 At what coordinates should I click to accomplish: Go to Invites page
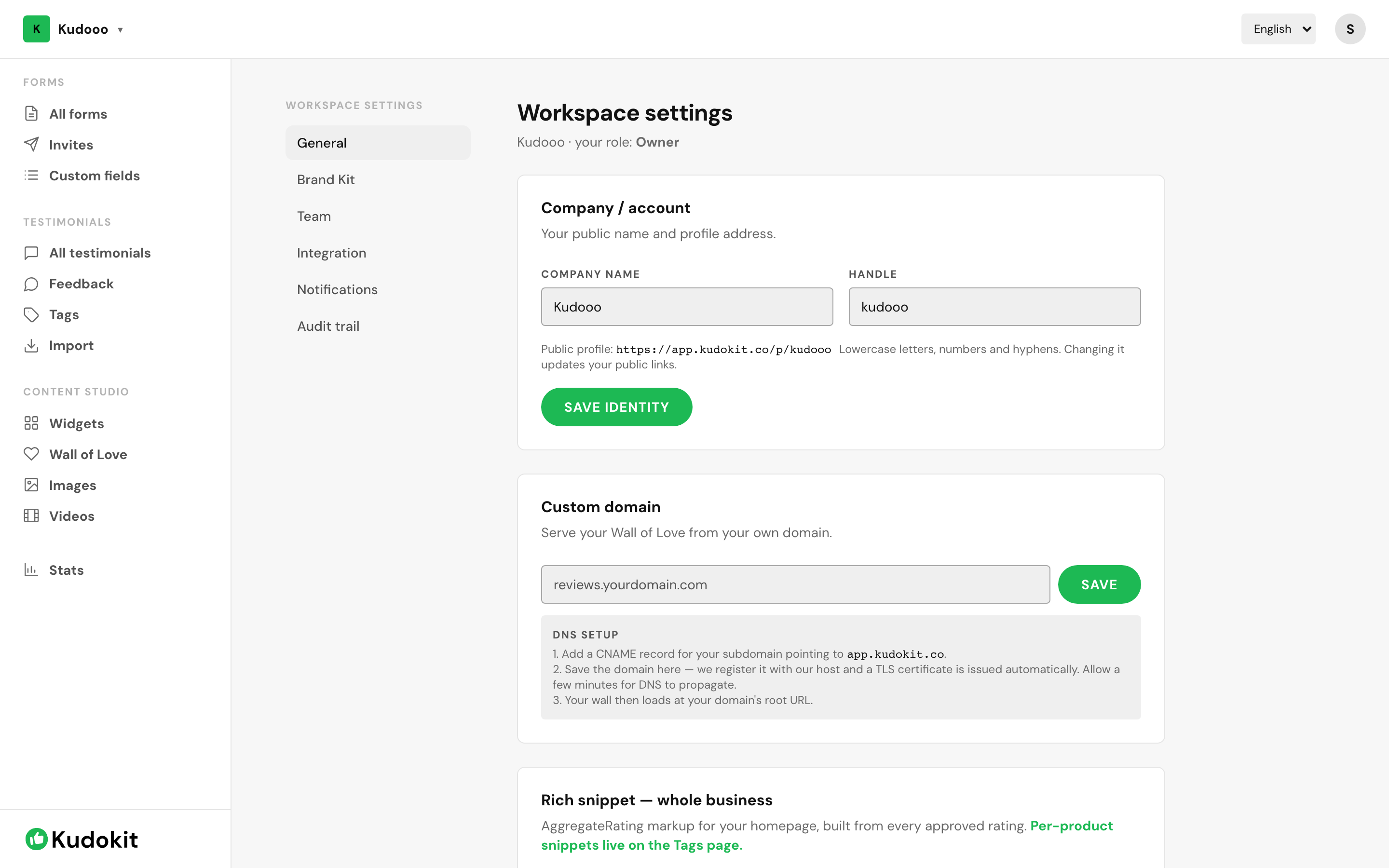(71, 145)
